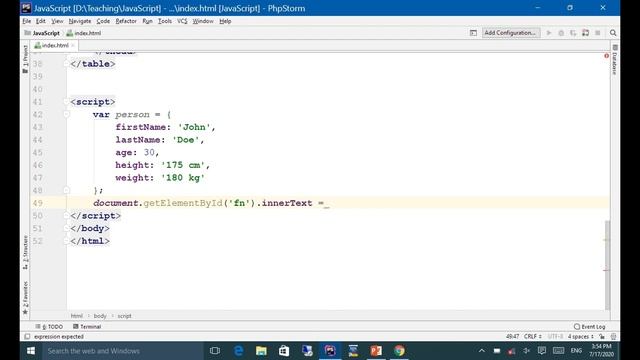Image resolution: width=640 pixels, height=360 pixels.
Task: Open the Structure tool window strip
Action: [x=25, y=252]
